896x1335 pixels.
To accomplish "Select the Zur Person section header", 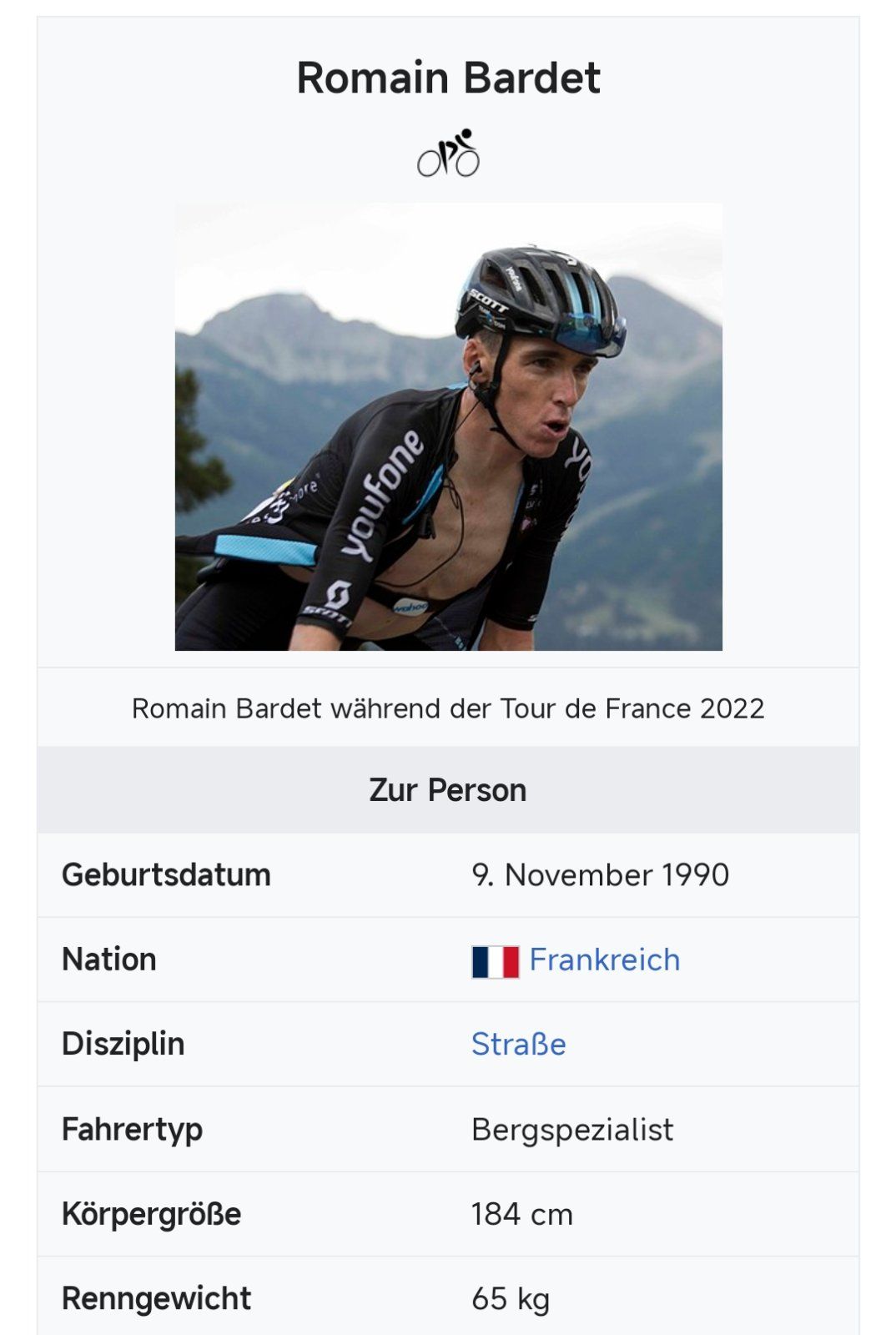I will click(x=448, y=790).
